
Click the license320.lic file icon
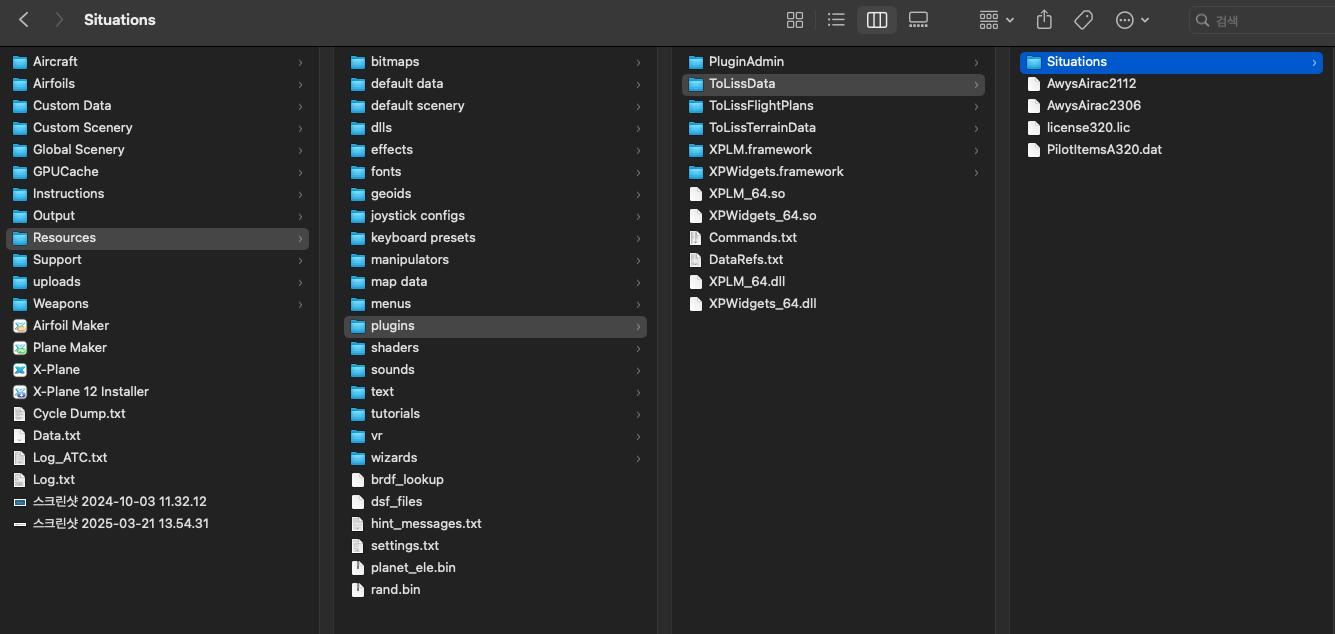1034,128
